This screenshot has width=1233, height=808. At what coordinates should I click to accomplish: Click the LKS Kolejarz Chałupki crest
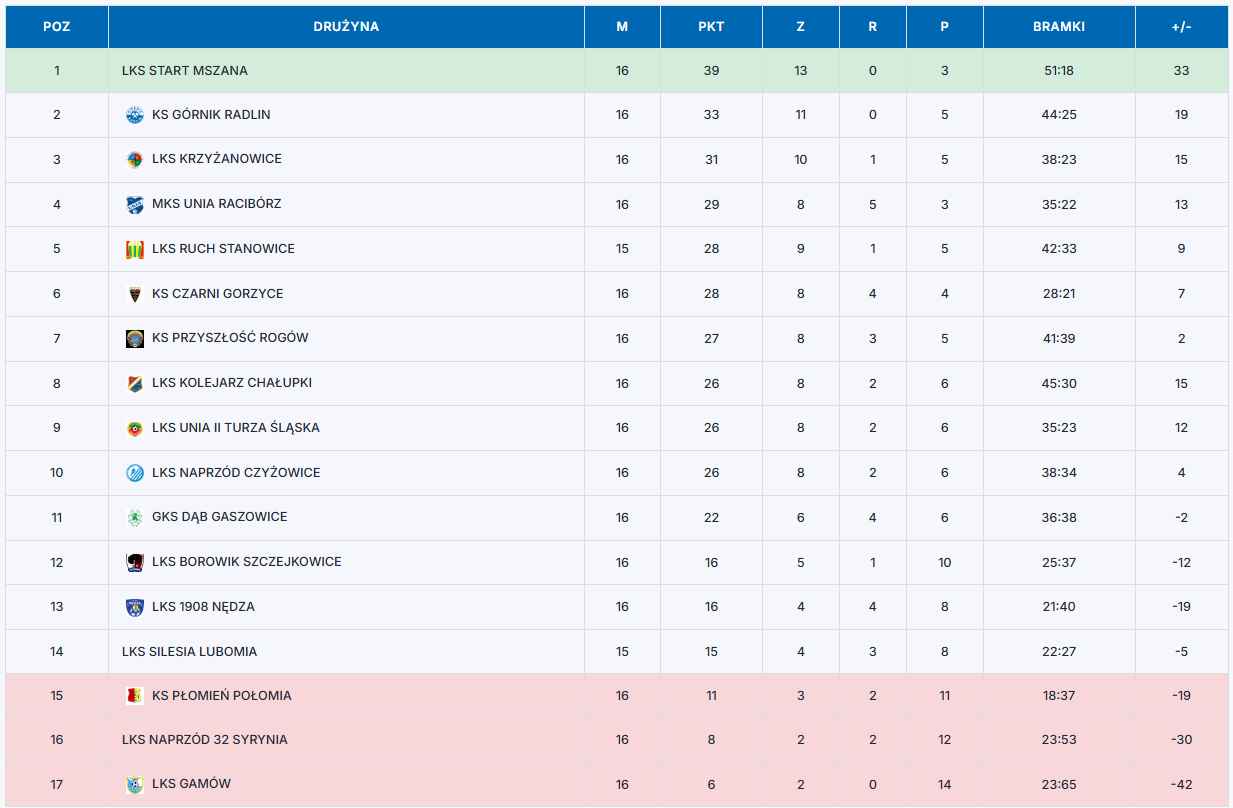pos(134,383)
